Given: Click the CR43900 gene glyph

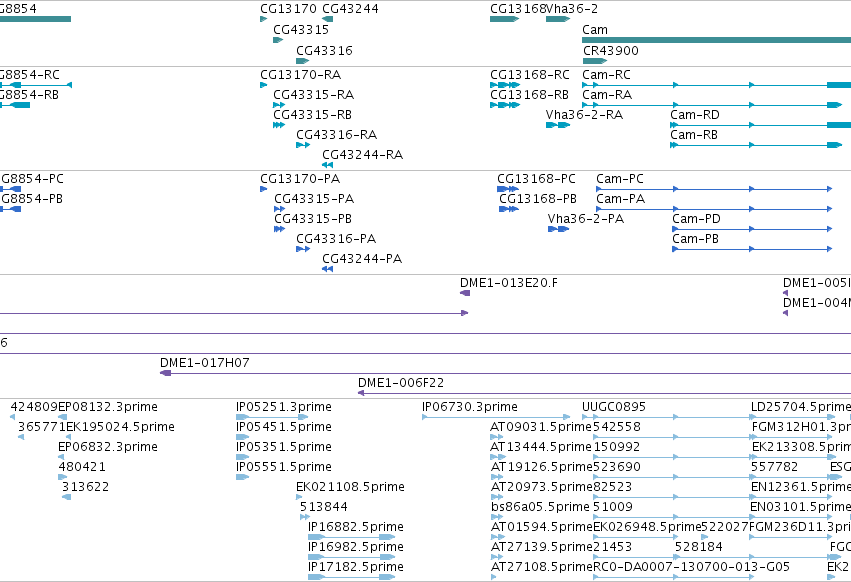Looking at the screenshot, I should coord(594,61).
